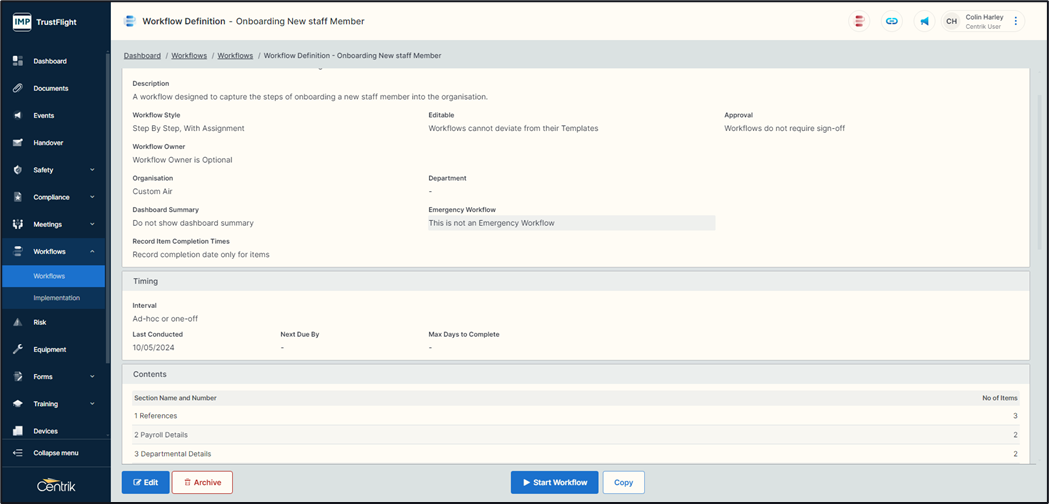Viewport: 1049px width, 504px height.
Task: Open Risk in the sidebar
Action: [x=40, y=322]
